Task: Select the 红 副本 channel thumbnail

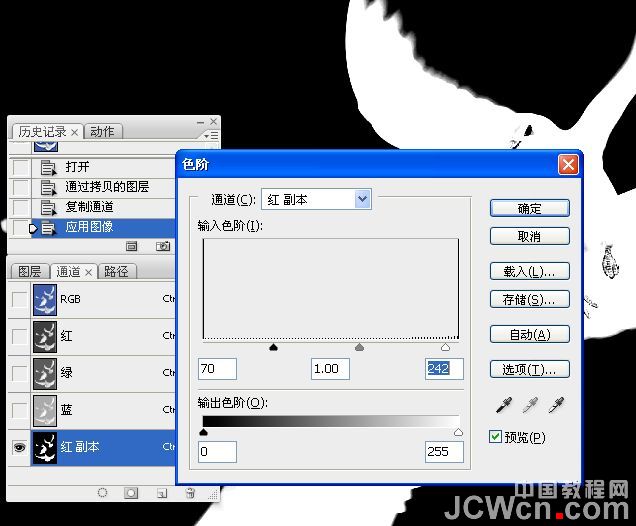Action: coord(45,447)
